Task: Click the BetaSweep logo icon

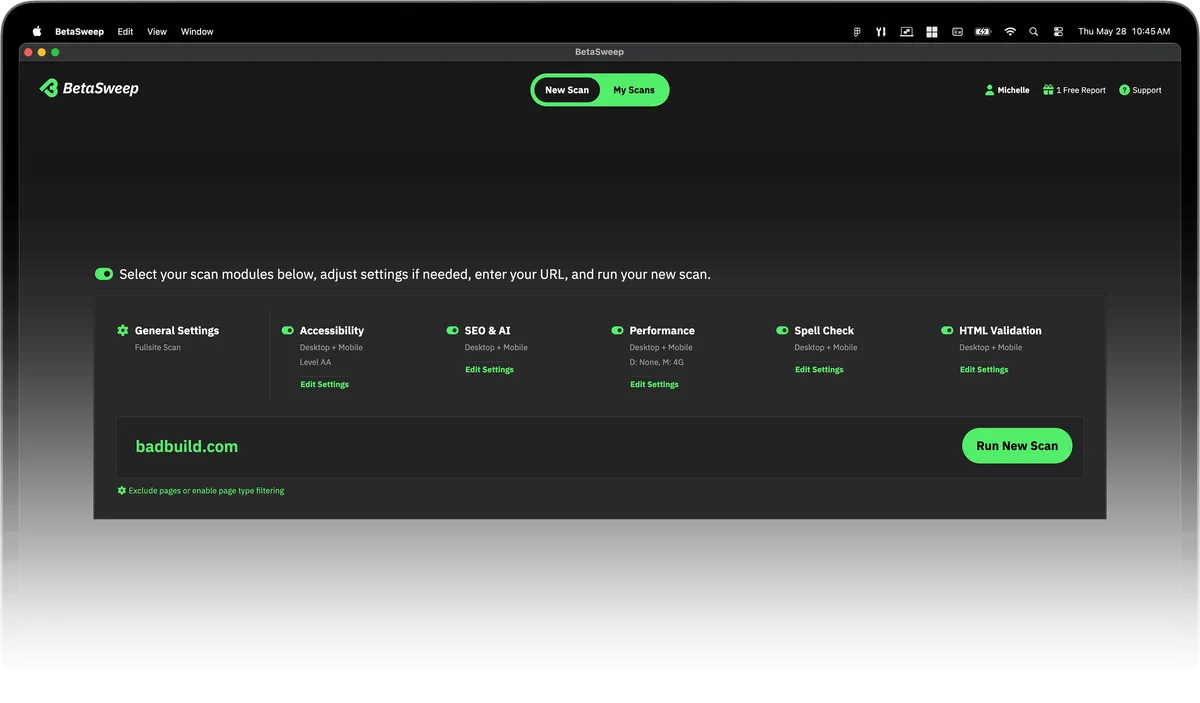Action: 48,88
